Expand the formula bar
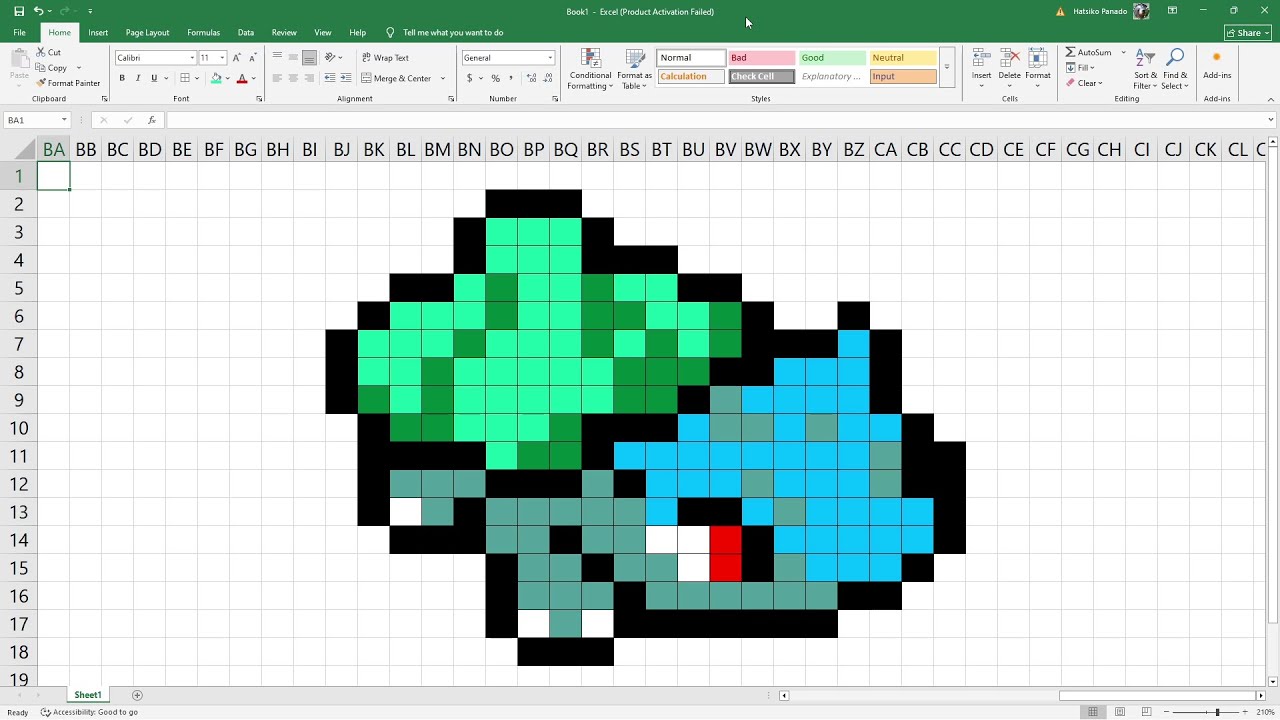This screenshot has width=1280, height=720. [x=1271, y=120]
